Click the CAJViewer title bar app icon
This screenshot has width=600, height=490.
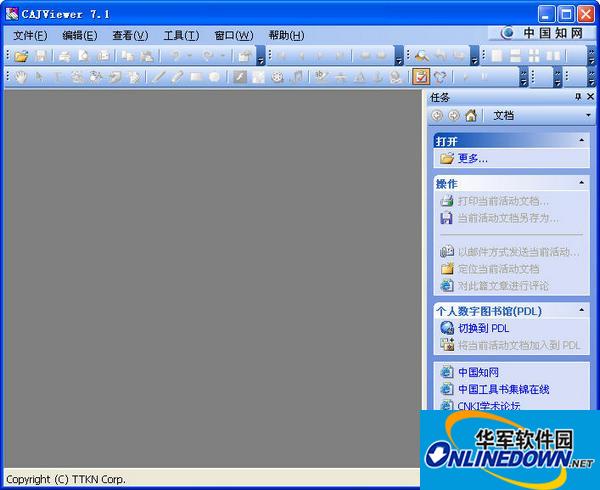click(x=12, y=14)
